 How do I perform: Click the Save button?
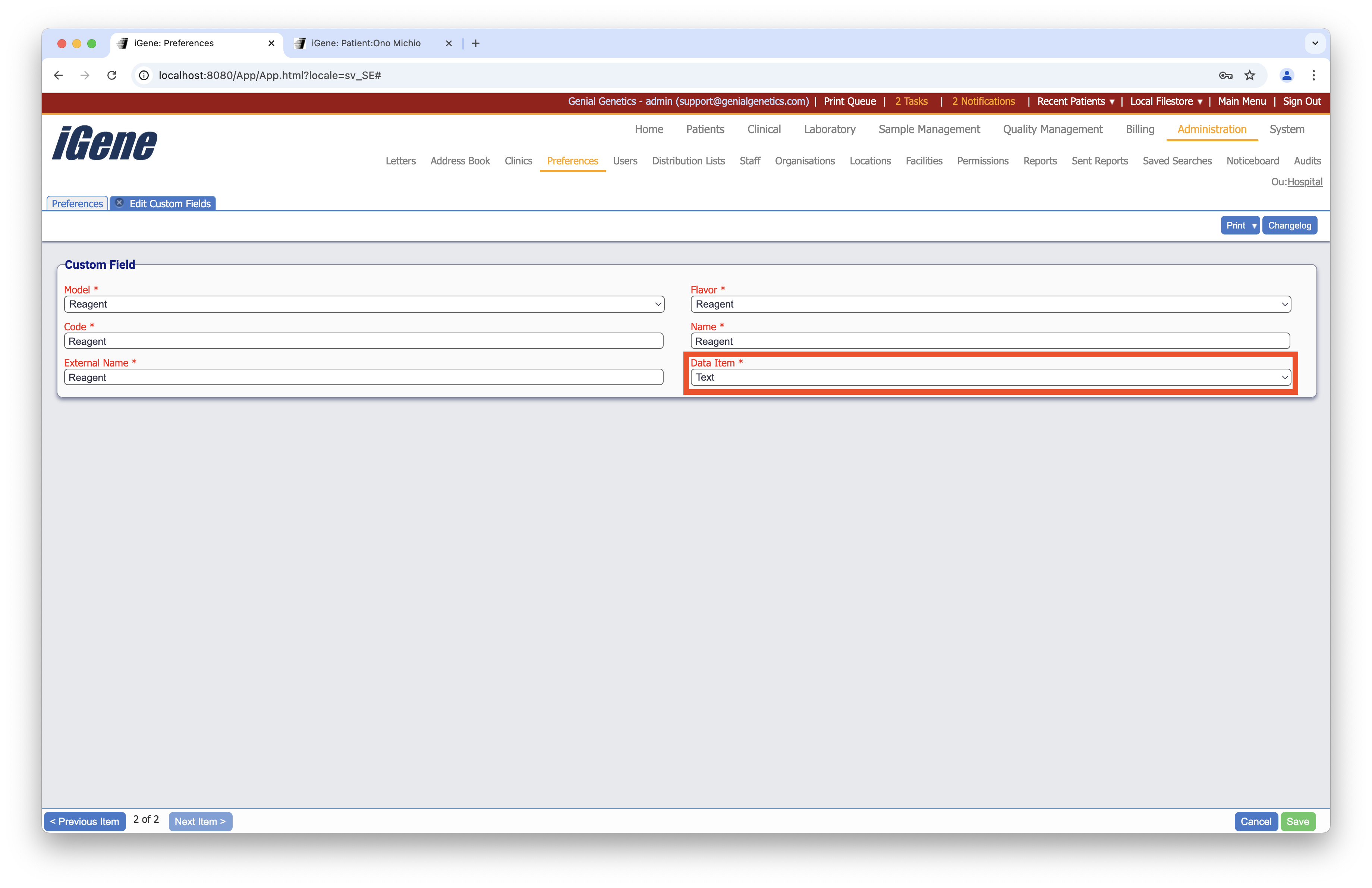[1298, 821]
